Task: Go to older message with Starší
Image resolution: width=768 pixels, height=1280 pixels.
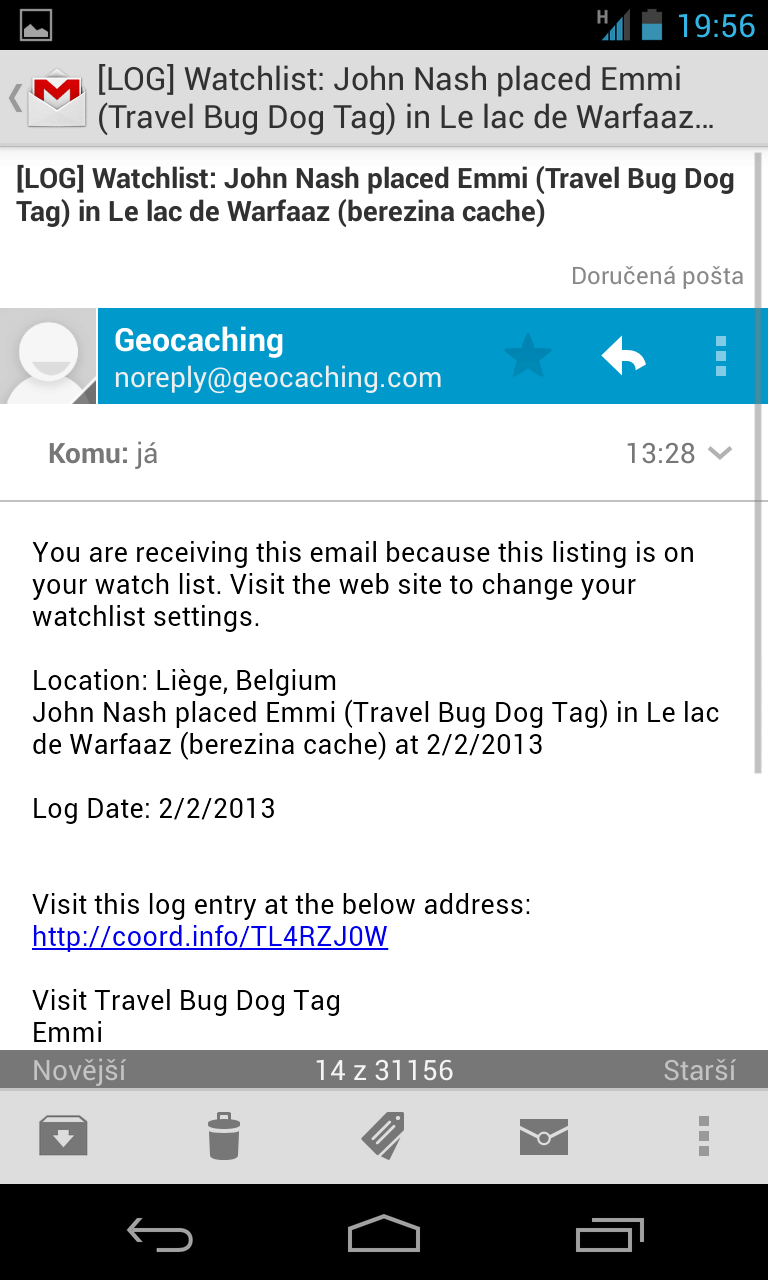Action: [699, 1070]
